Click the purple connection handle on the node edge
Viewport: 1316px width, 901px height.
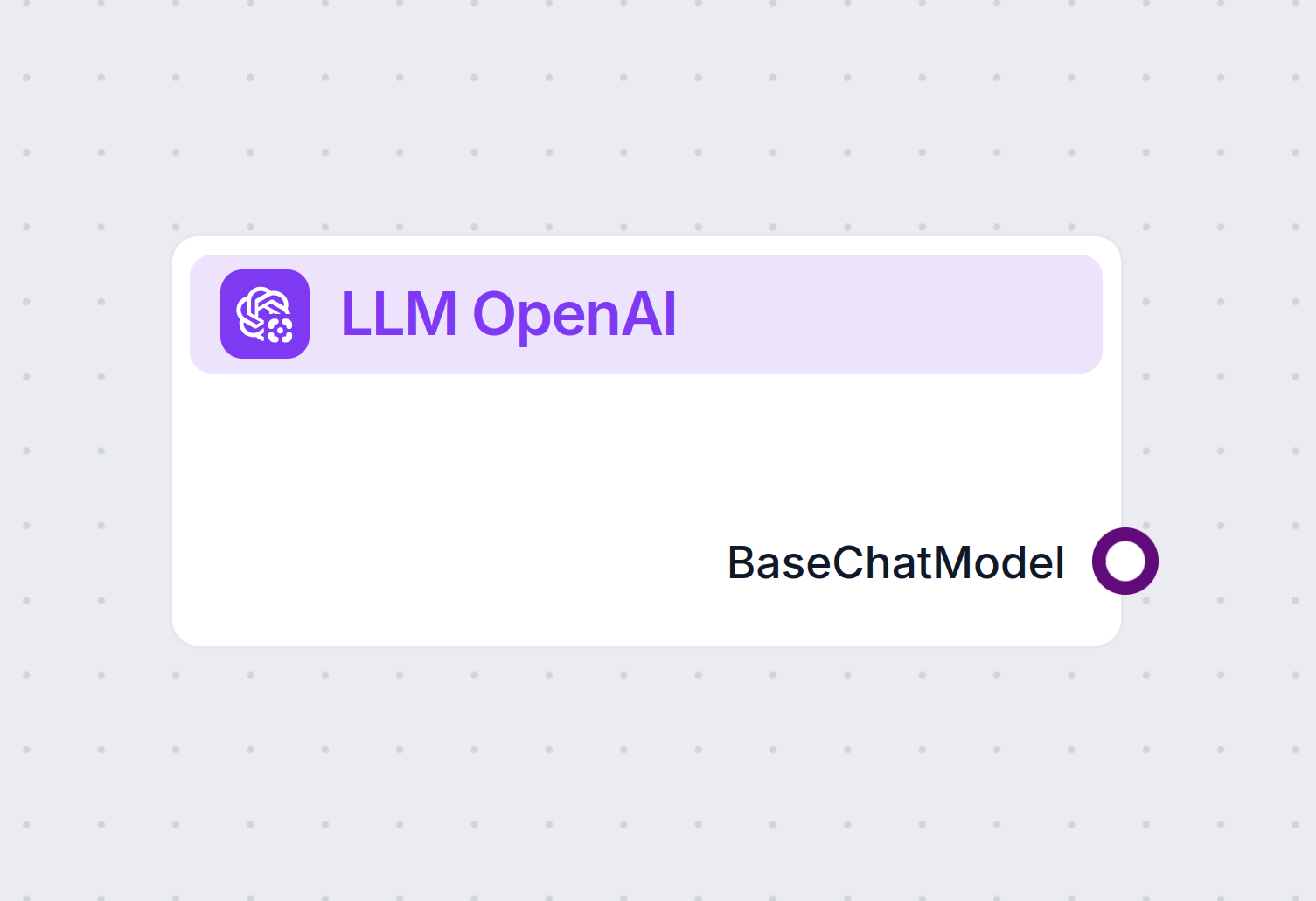pos(1125,561)
